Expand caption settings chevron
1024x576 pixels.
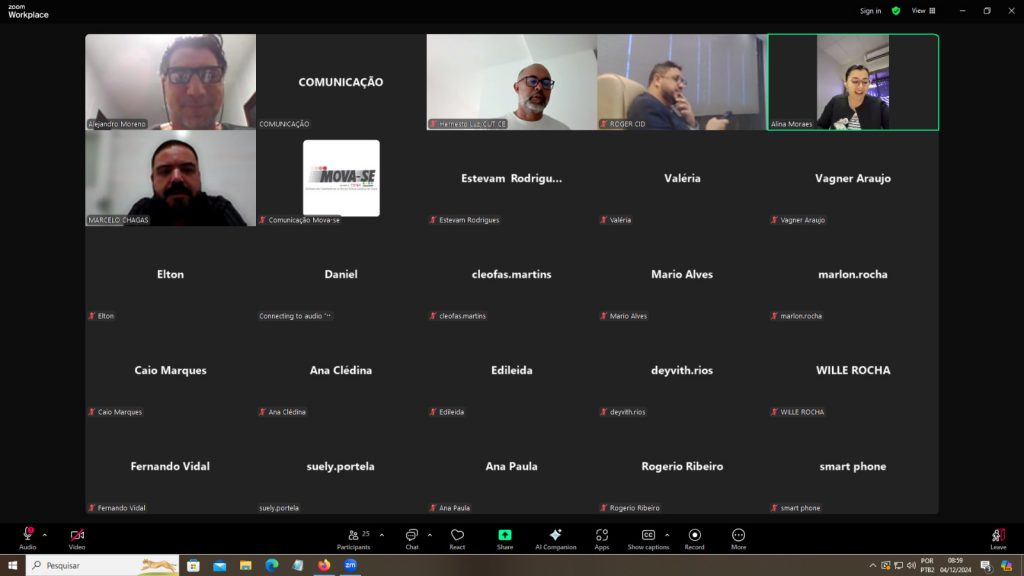point(667,535)
